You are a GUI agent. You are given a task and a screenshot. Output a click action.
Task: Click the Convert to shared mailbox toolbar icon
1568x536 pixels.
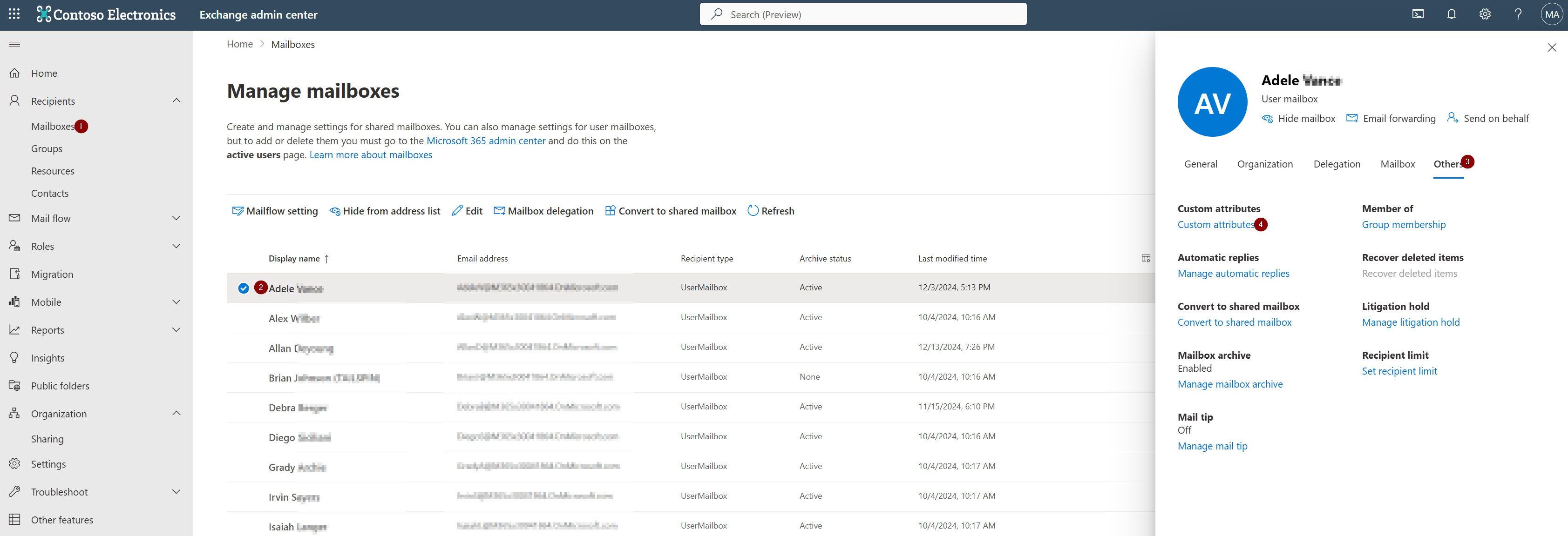(x=610, y=211)
